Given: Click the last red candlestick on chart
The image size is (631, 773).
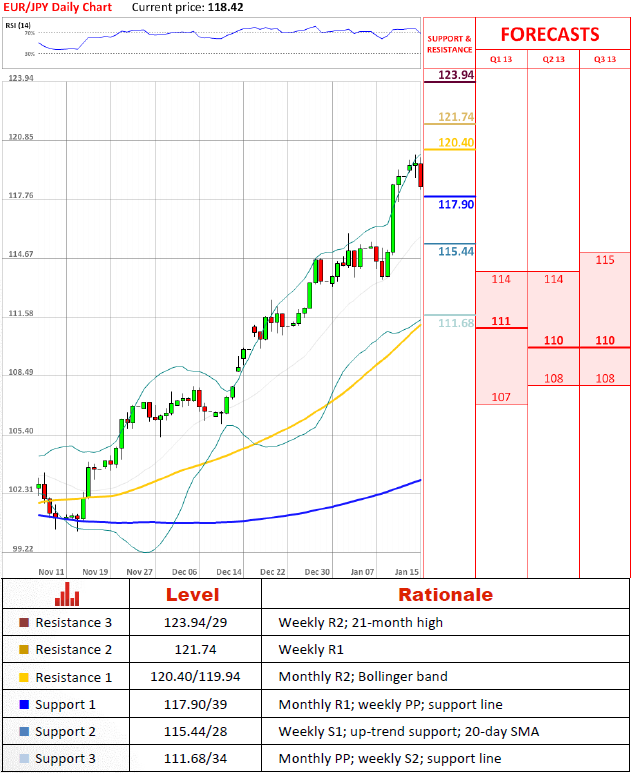Looking at the screenshot, I should [421, 175].
